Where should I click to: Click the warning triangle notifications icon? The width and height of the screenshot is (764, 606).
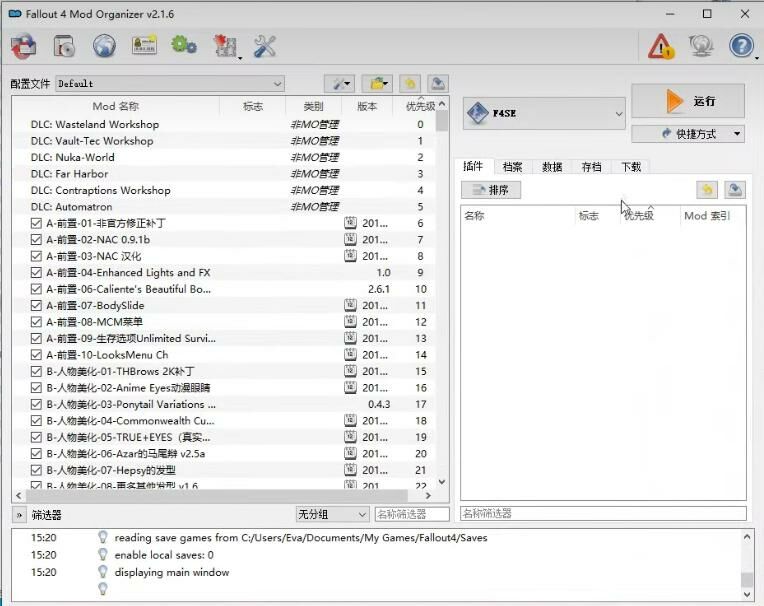point(661,46)
